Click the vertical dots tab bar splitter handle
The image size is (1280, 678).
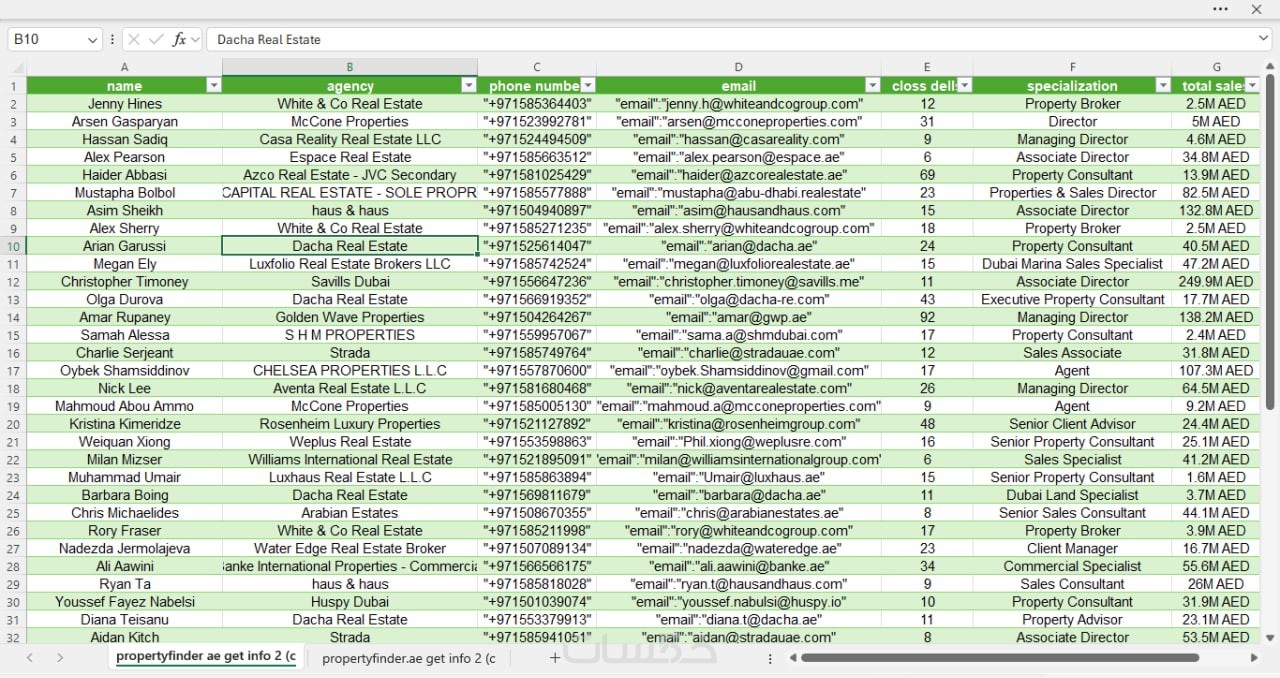tap(770, 658)
